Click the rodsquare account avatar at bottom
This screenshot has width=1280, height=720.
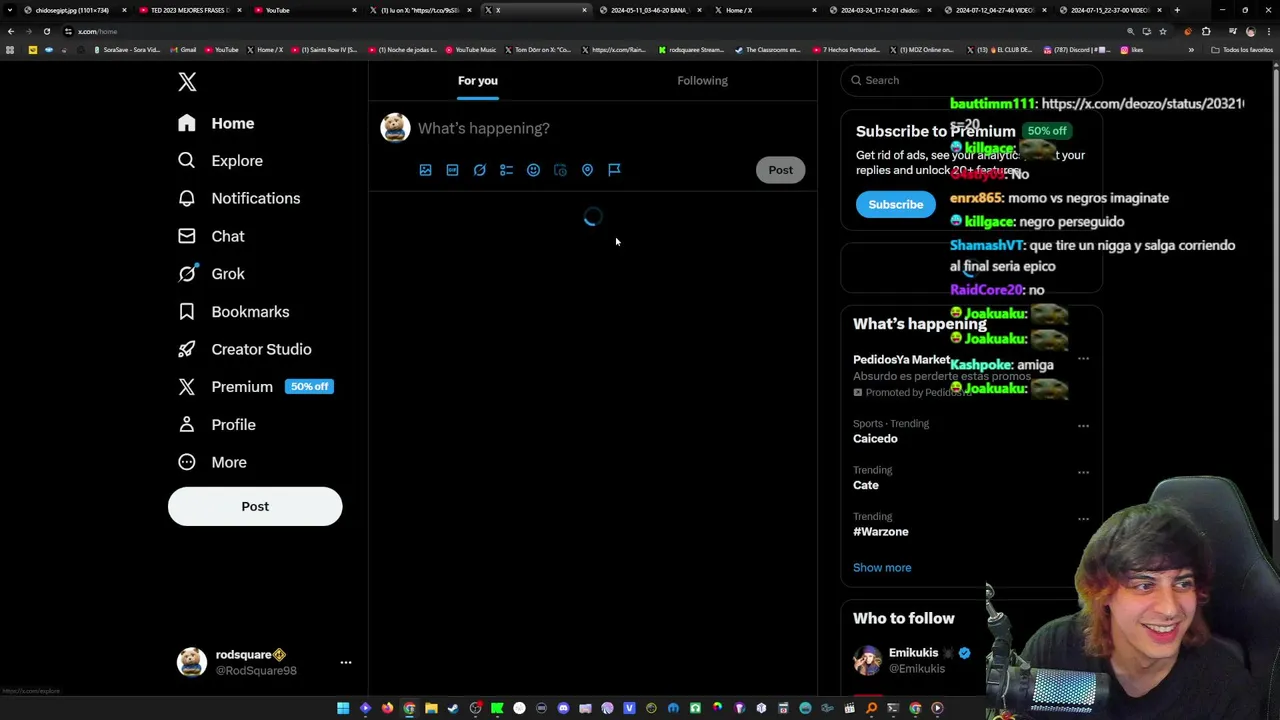click(192, 662)
